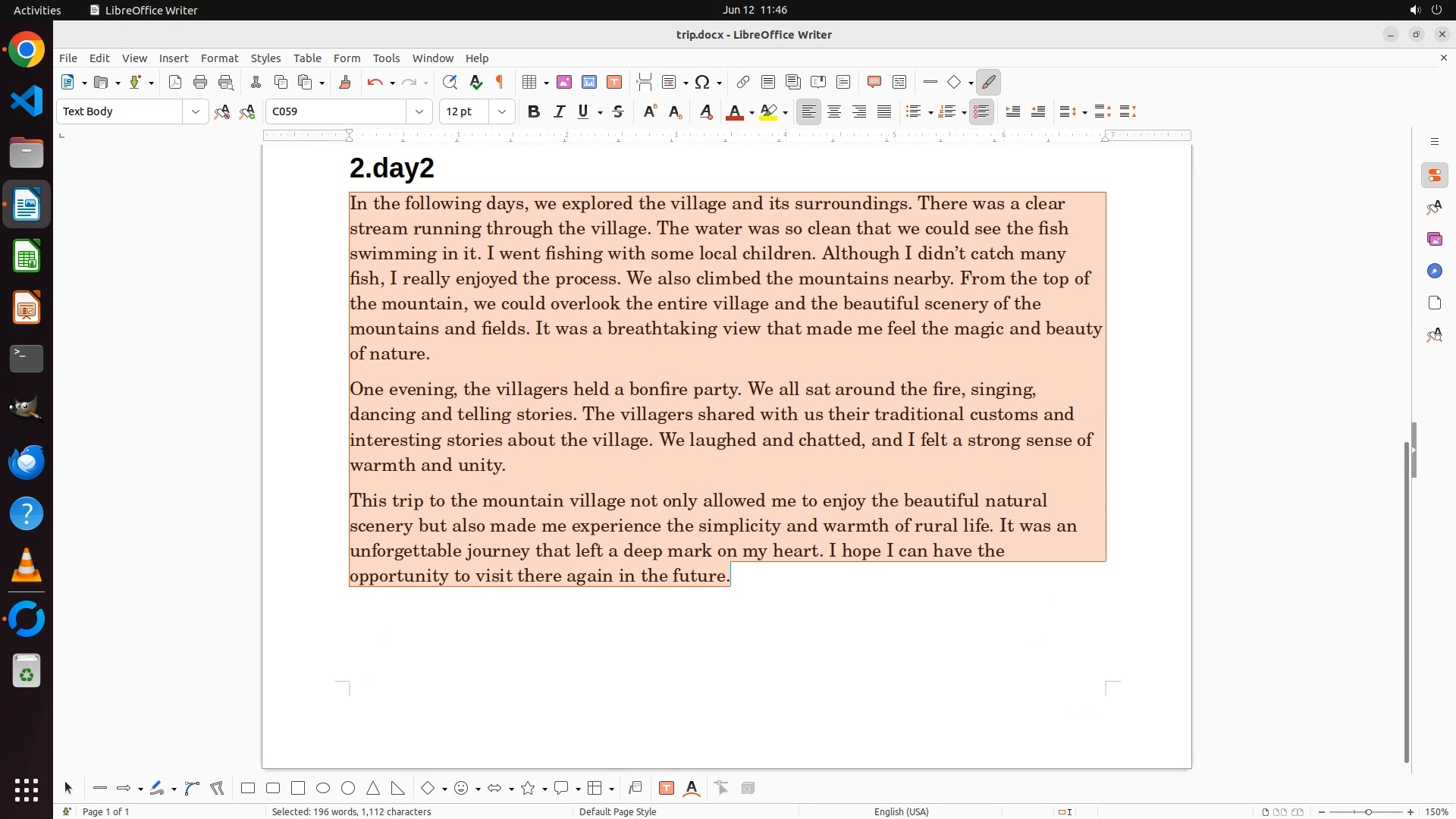Image resolution: width=1456 pixels, height=819 pixels.
Task: Open the sidebar Gallery panel
Action: click(1434, 239)
